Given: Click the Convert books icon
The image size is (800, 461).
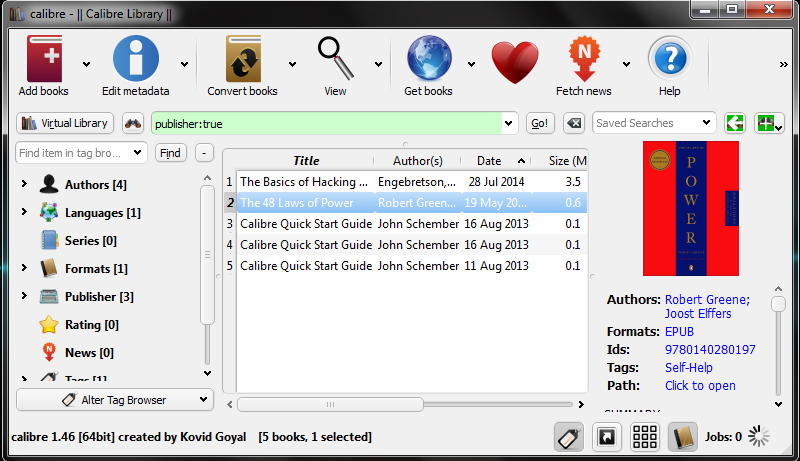Looking at the screenshot, I should click(243, 59).
